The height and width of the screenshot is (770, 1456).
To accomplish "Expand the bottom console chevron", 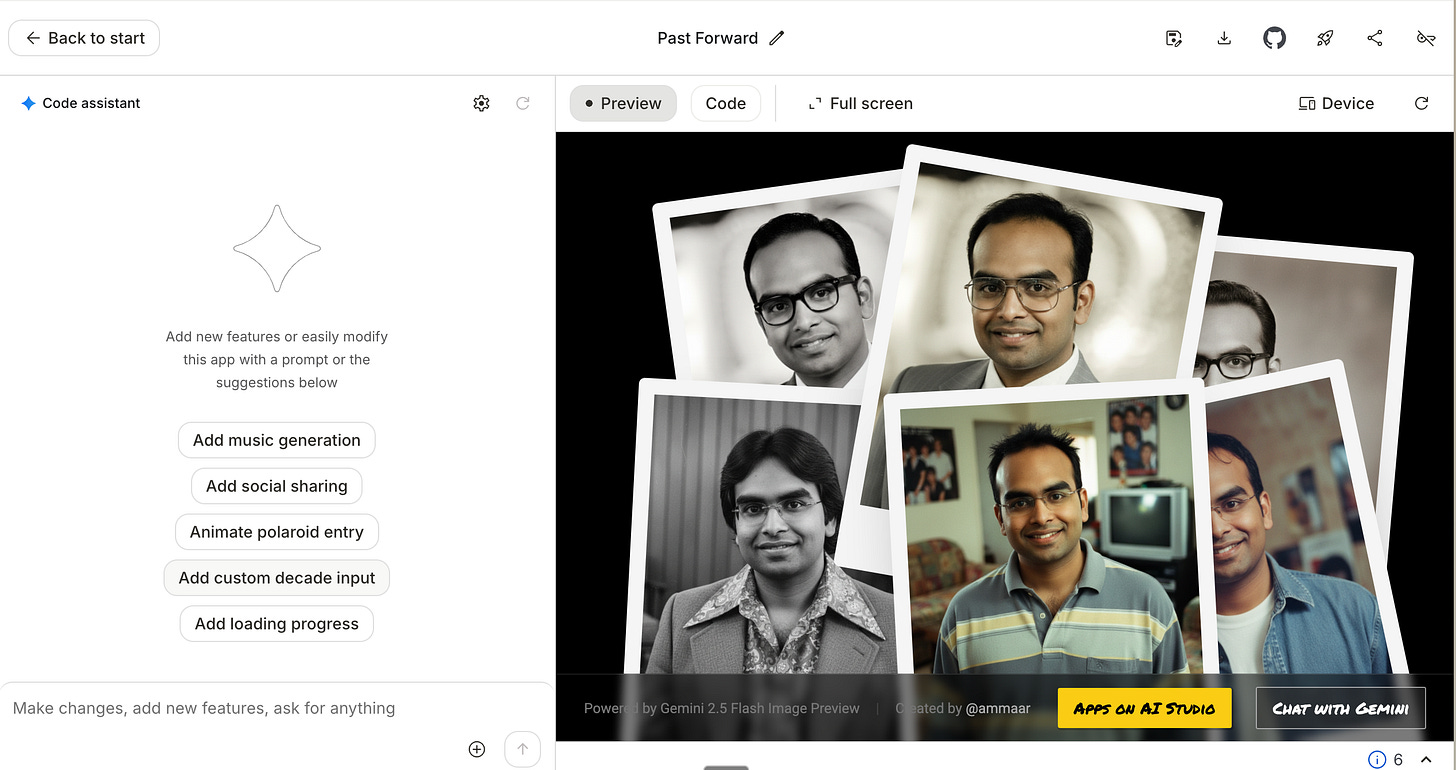I will [x=1426, y=759].
